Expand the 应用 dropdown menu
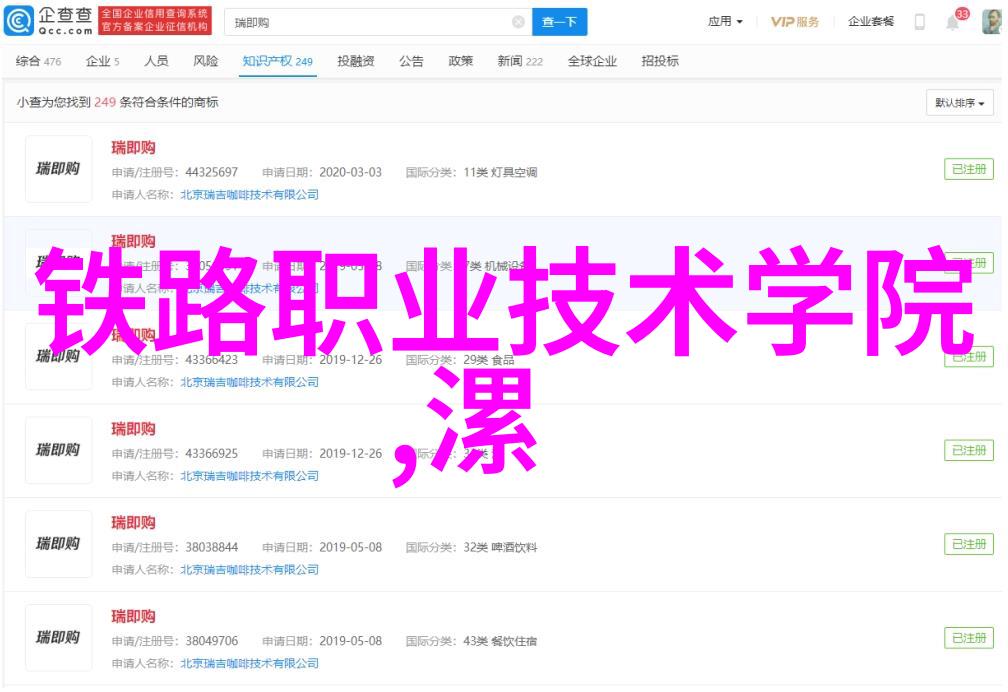The height and width of the screenshot is (692, 1008). pyautogui.click(x=725, y=22)
